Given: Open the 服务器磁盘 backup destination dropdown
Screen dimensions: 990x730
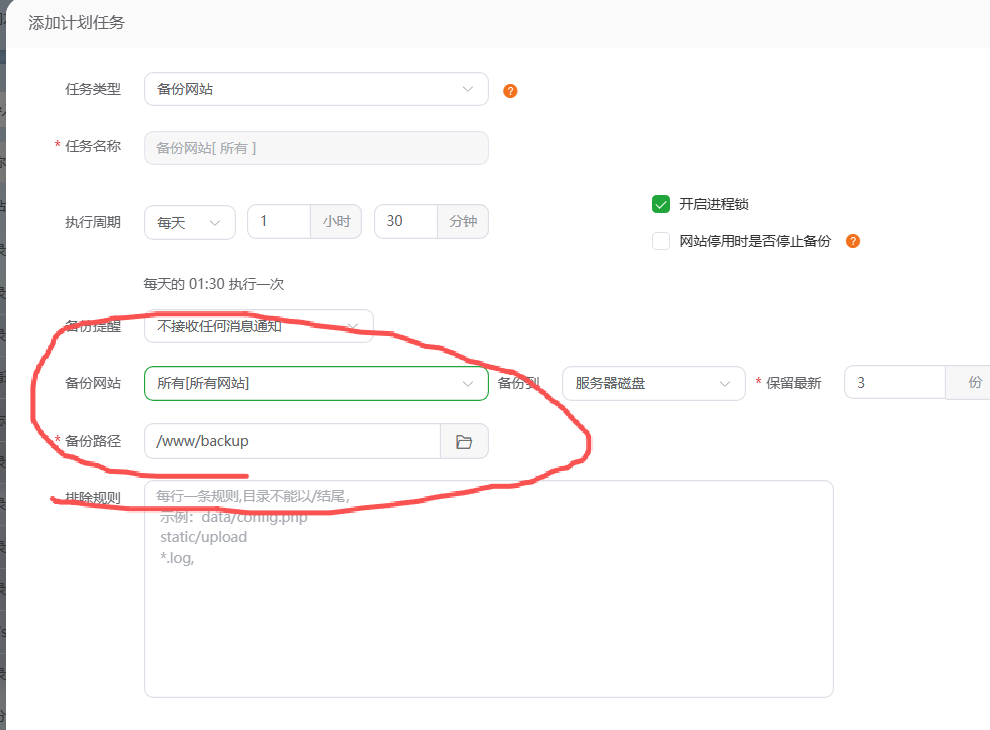Looking at the screenshot, I should coord(653,383).
